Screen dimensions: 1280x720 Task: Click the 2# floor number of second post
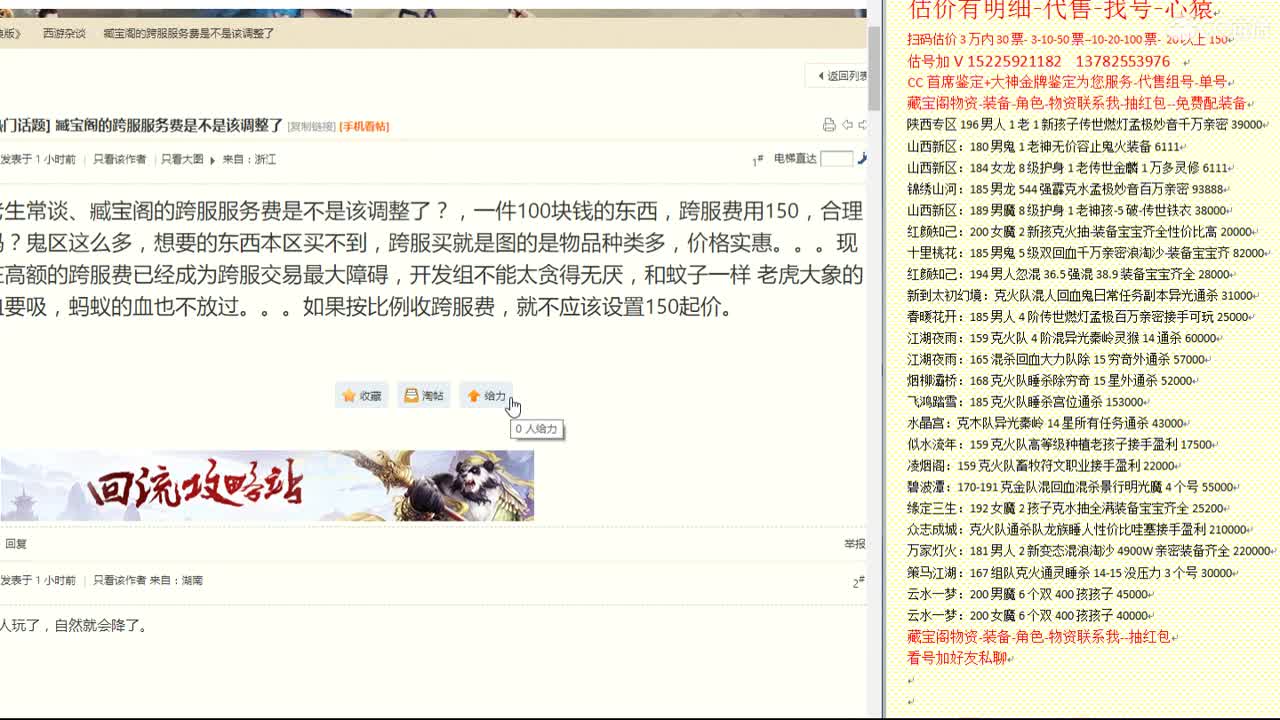pyautogui.click(x=858, y=581)
